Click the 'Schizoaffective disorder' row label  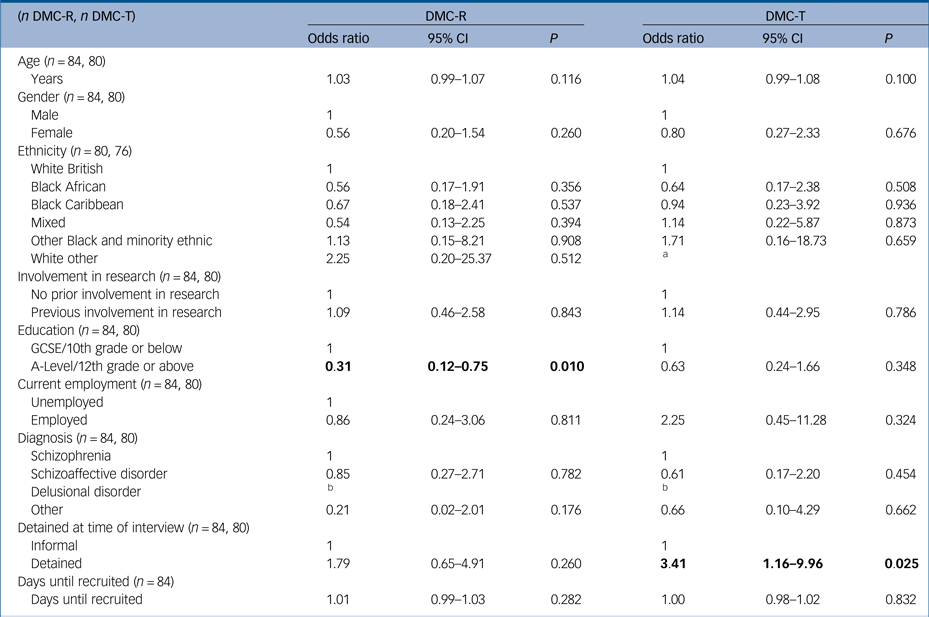[99, 474]
